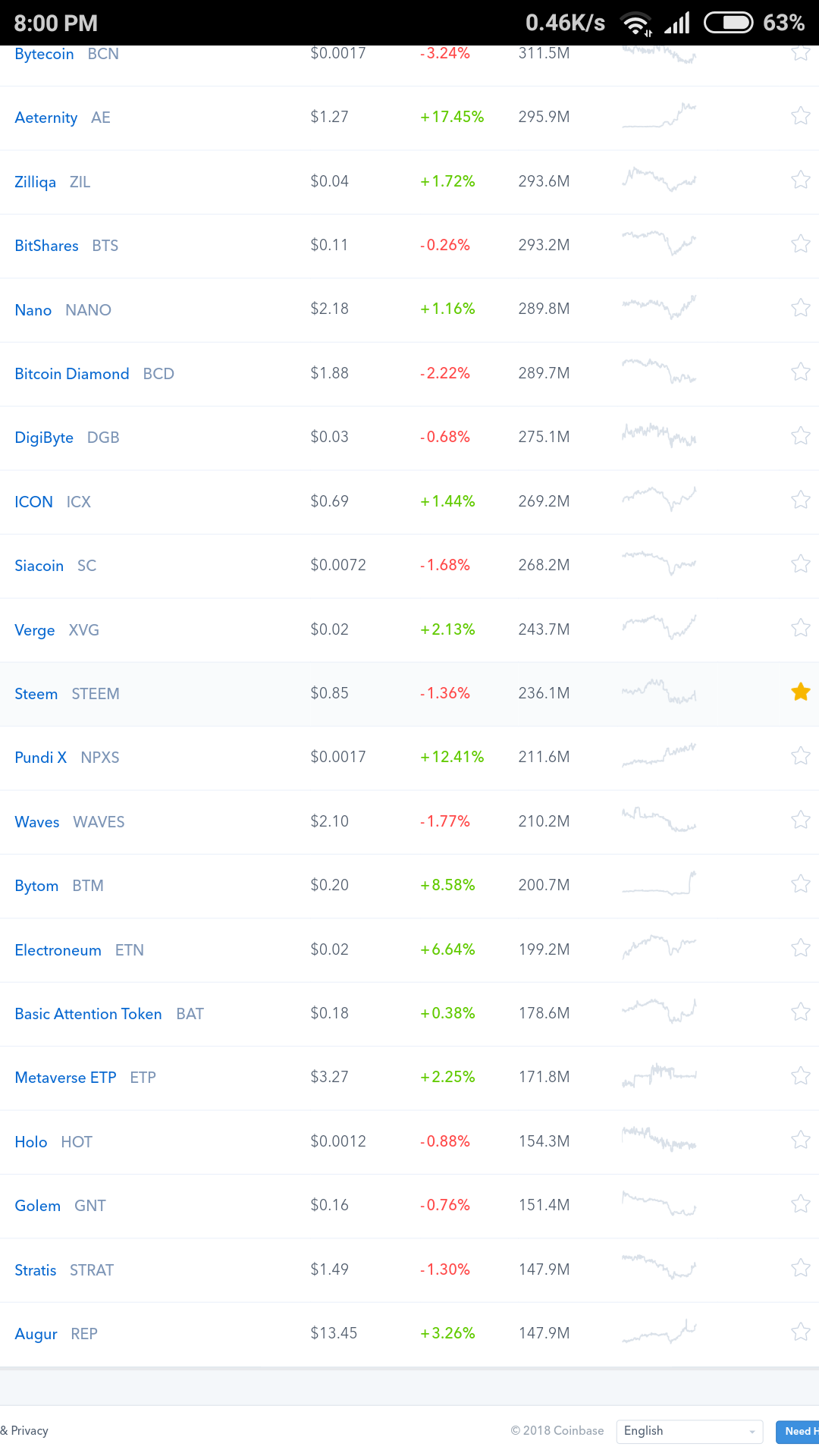Open the English language dropdown
This screenshot has height=1456, width=819.
tap(689, 1431)
